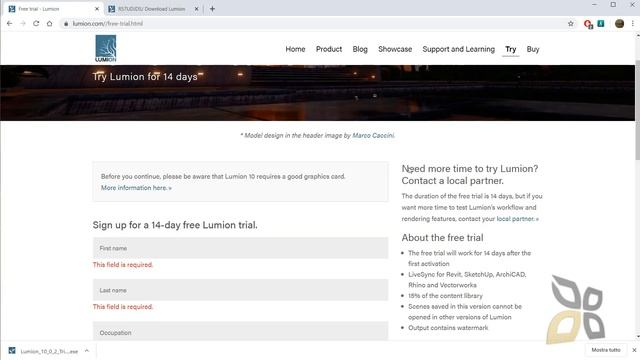The height and width of the screenshot is (360, 640).
Task: Click the red extension icon in toolbar
Action: point(588,24)
